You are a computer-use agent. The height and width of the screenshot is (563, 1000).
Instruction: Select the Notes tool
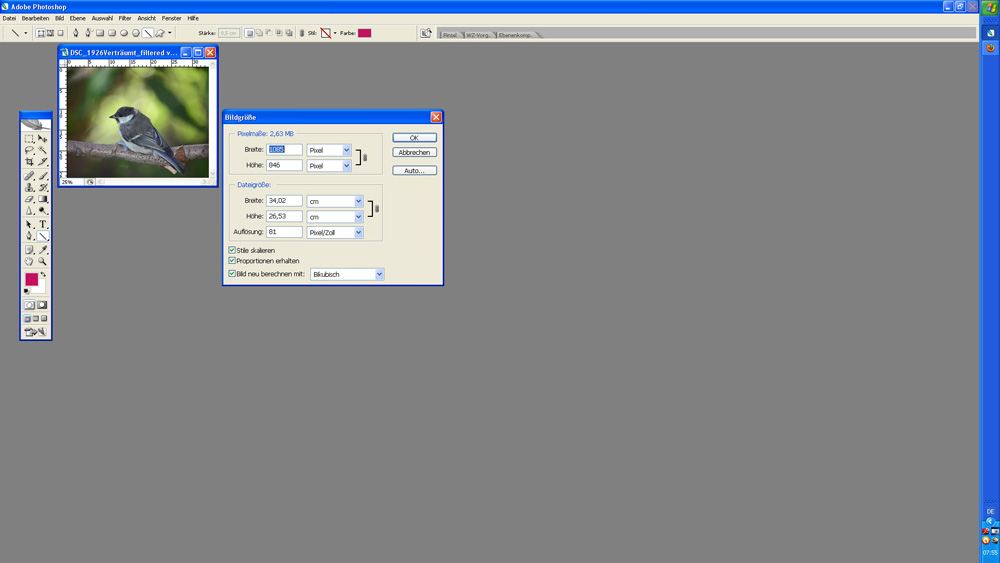tap(29, 250)
